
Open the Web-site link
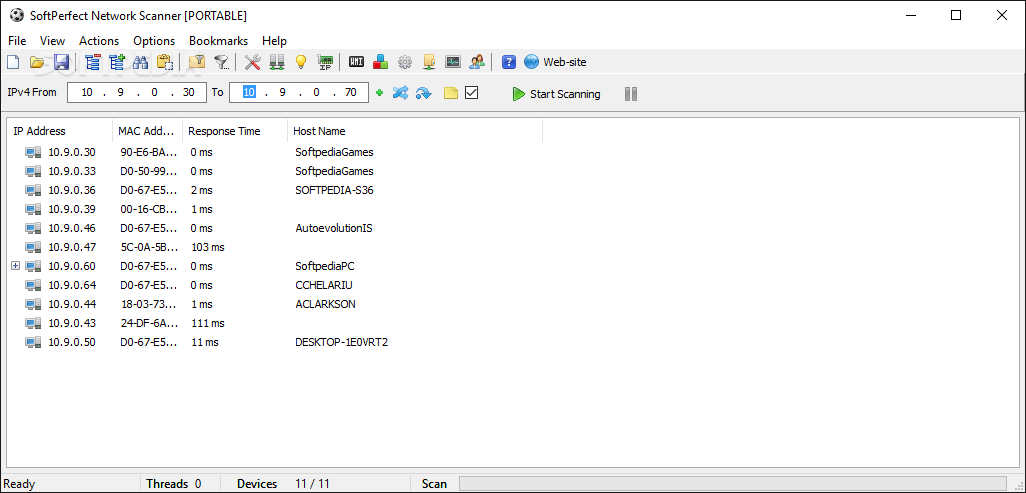[556, 62]
